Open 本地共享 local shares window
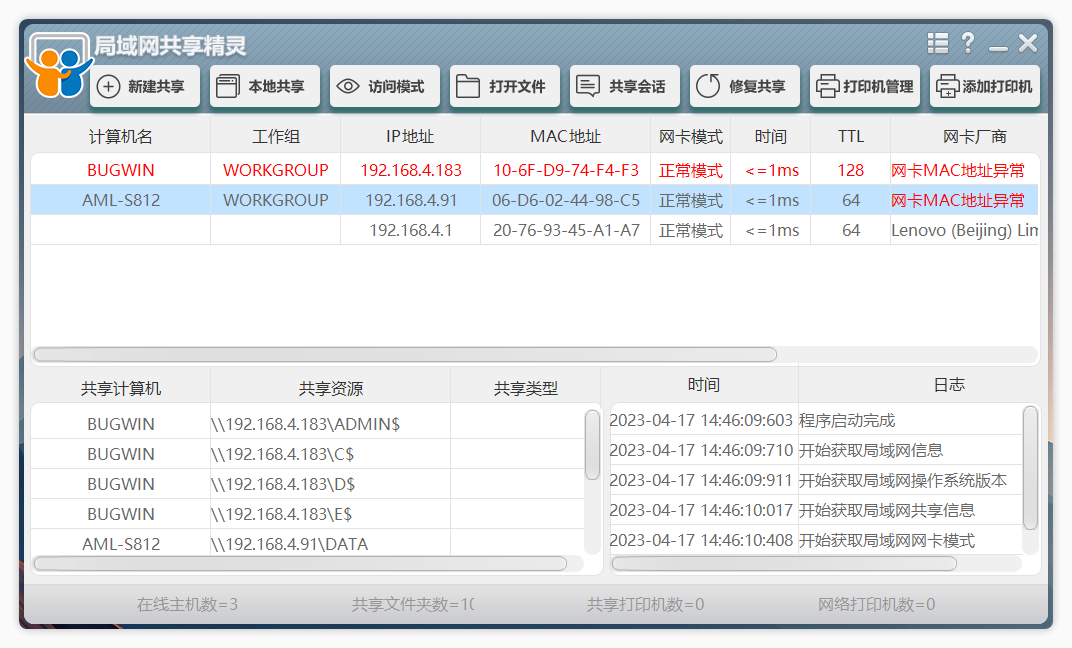Viewport: 1072px width, 648px height. (265, 86)
